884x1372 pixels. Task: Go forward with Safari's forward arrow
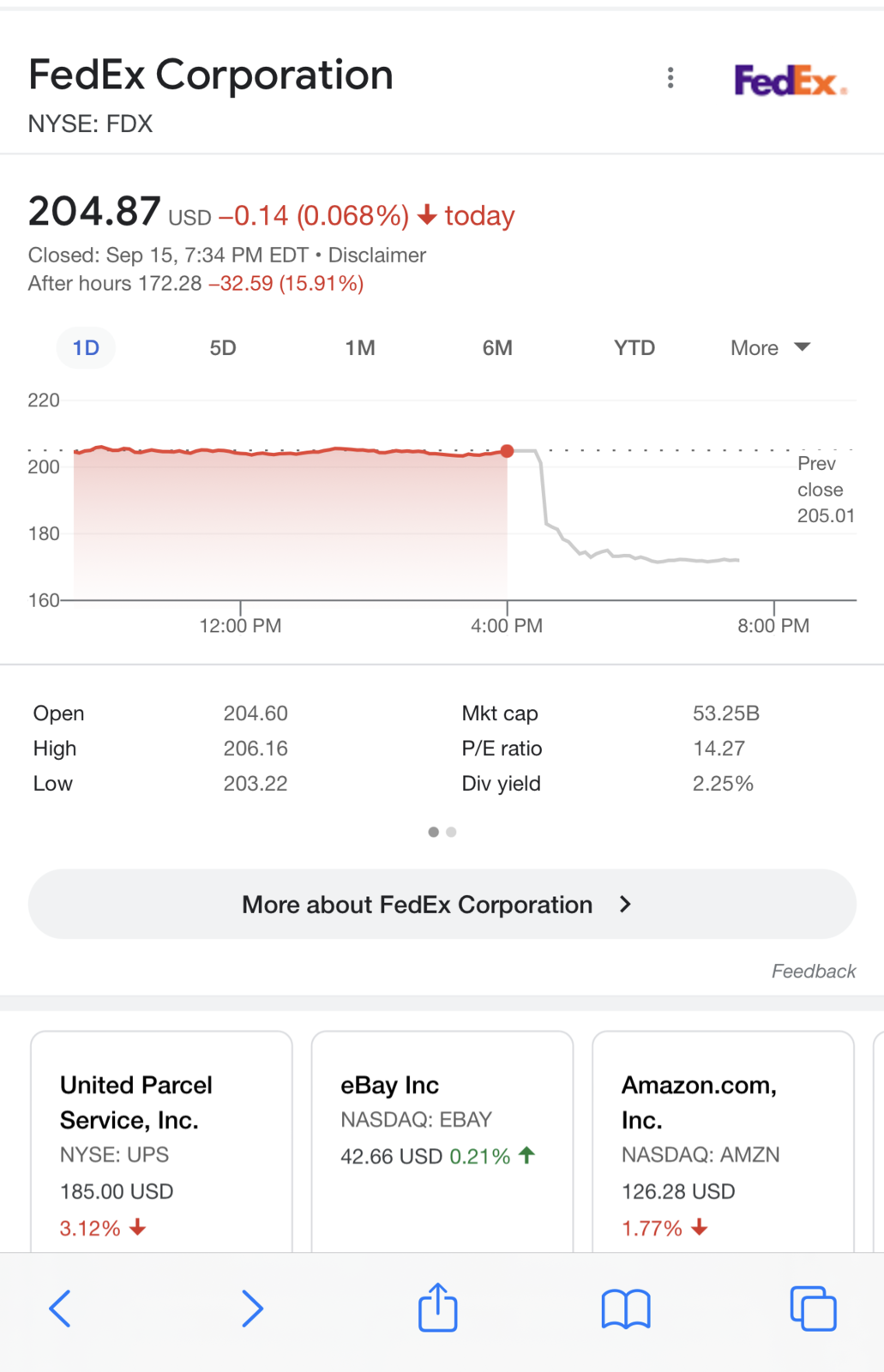[251, 1309]
